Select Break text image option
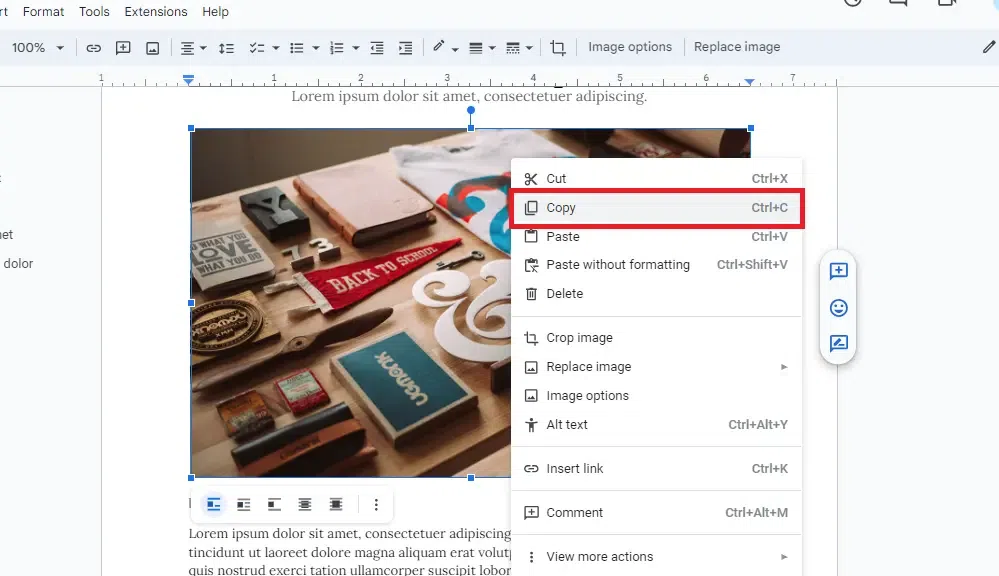 click(x=275, y=505)
